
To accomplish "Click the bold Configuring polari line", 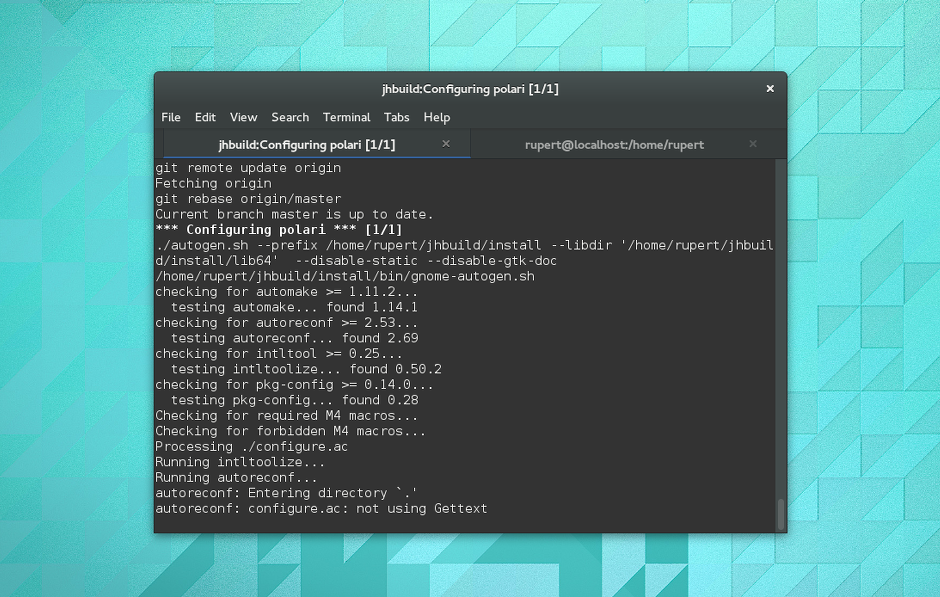I will [279, 230].
